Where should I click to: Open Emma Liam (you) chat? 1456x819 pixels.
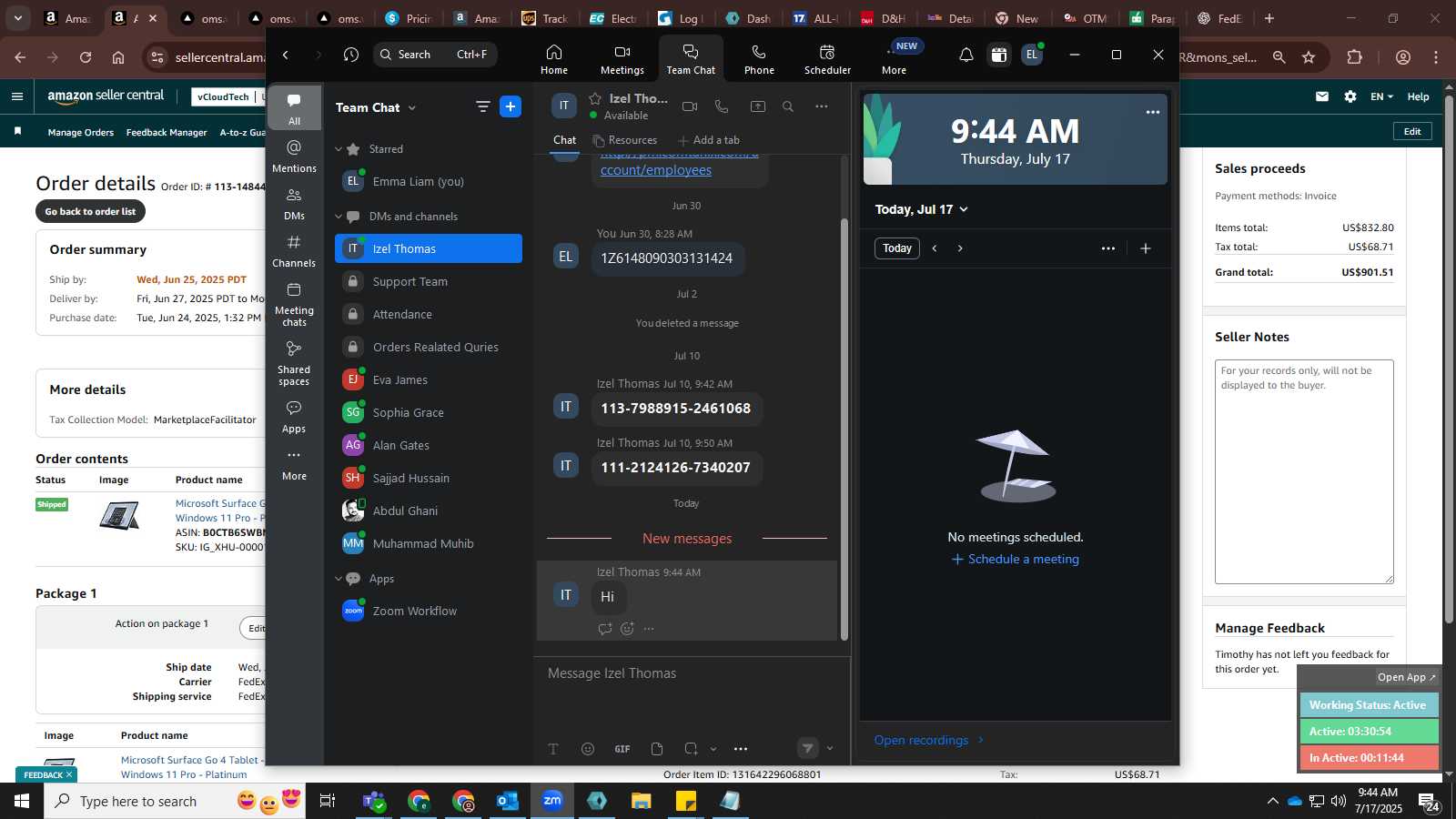point(429,181)
